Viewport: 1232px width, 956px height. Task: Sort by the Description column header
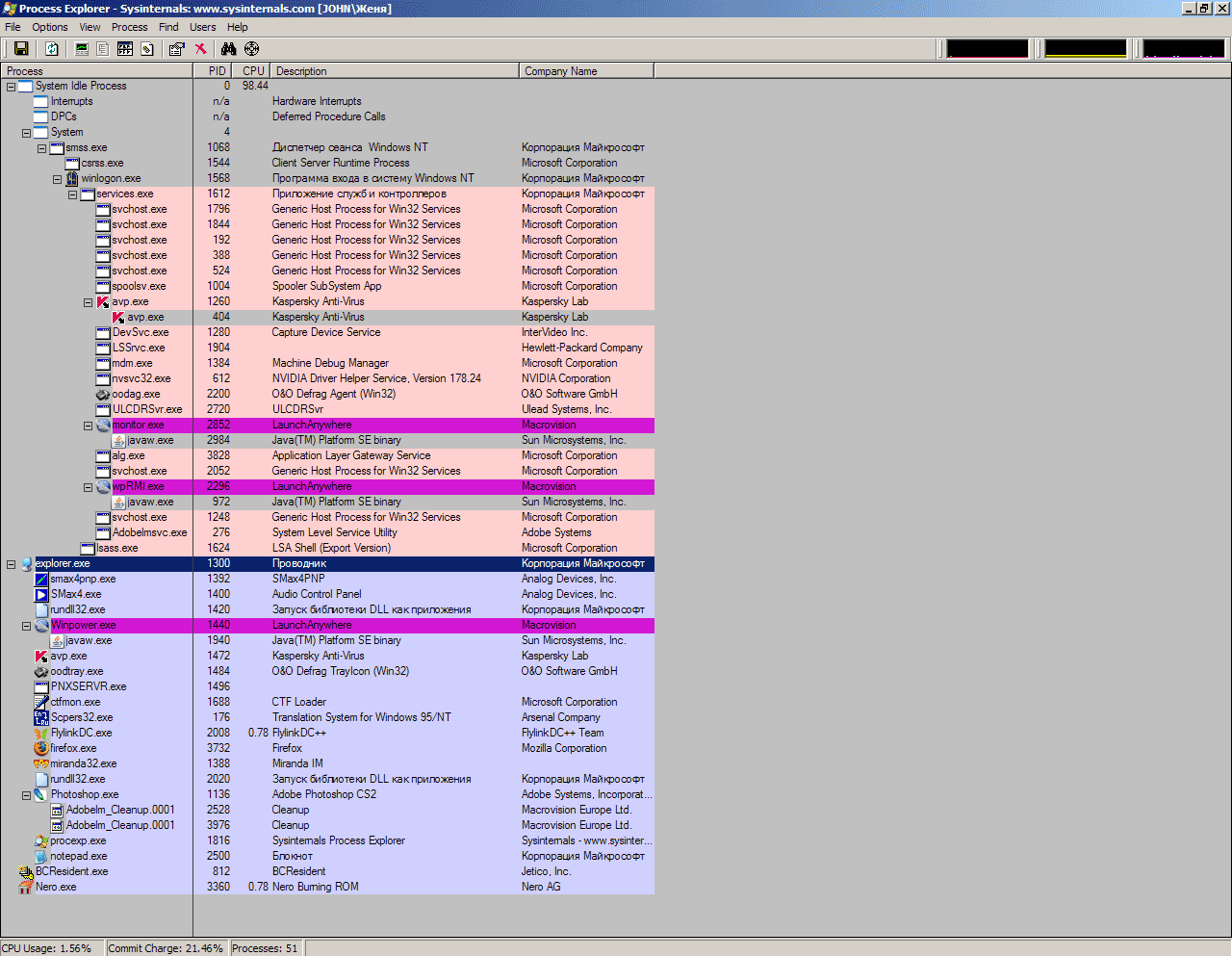[395, 71]
